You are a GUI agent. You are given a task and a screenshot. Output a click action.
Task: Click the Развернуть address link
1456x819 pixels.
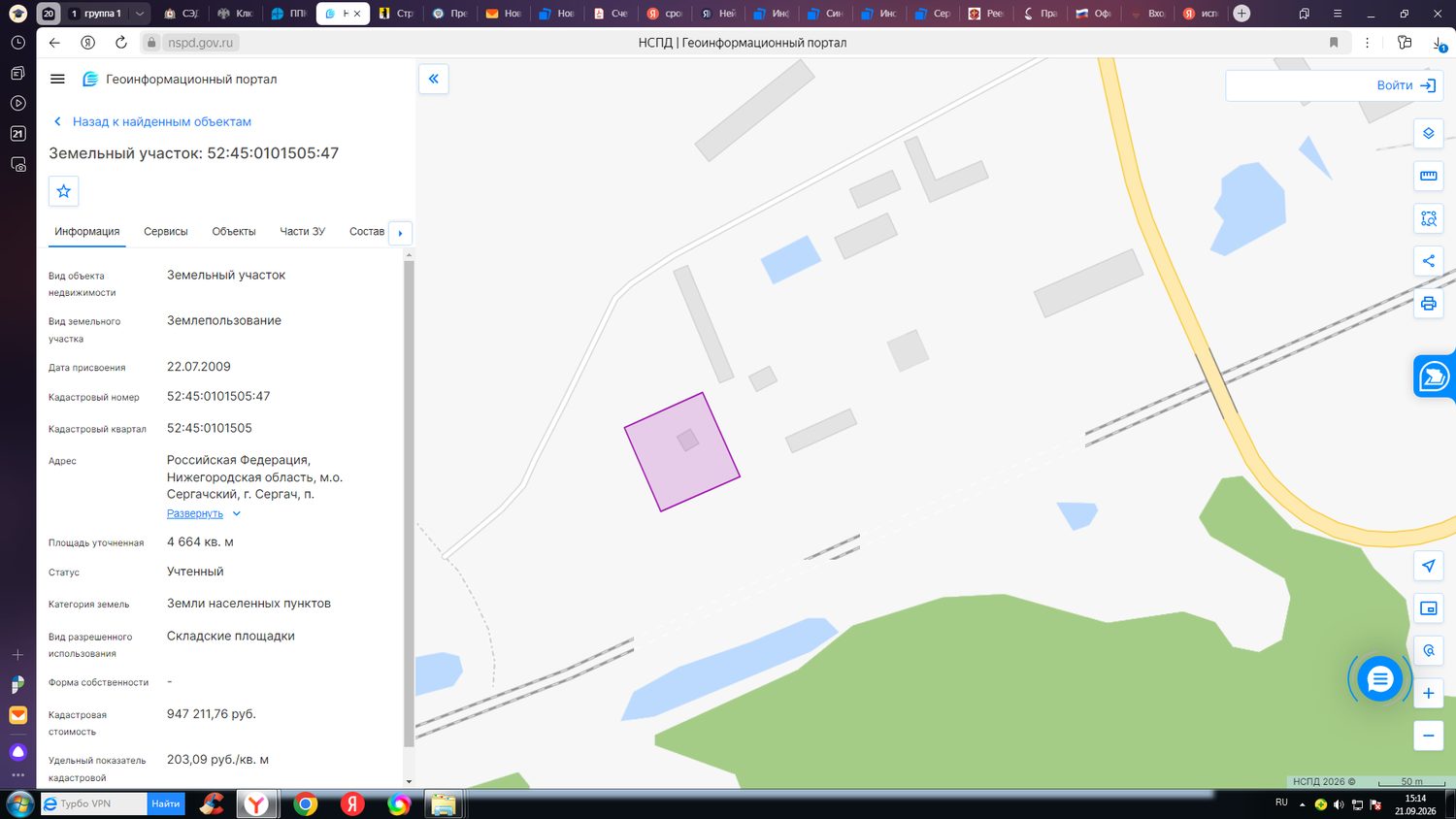pyautogui.click(x=195, y=514)
